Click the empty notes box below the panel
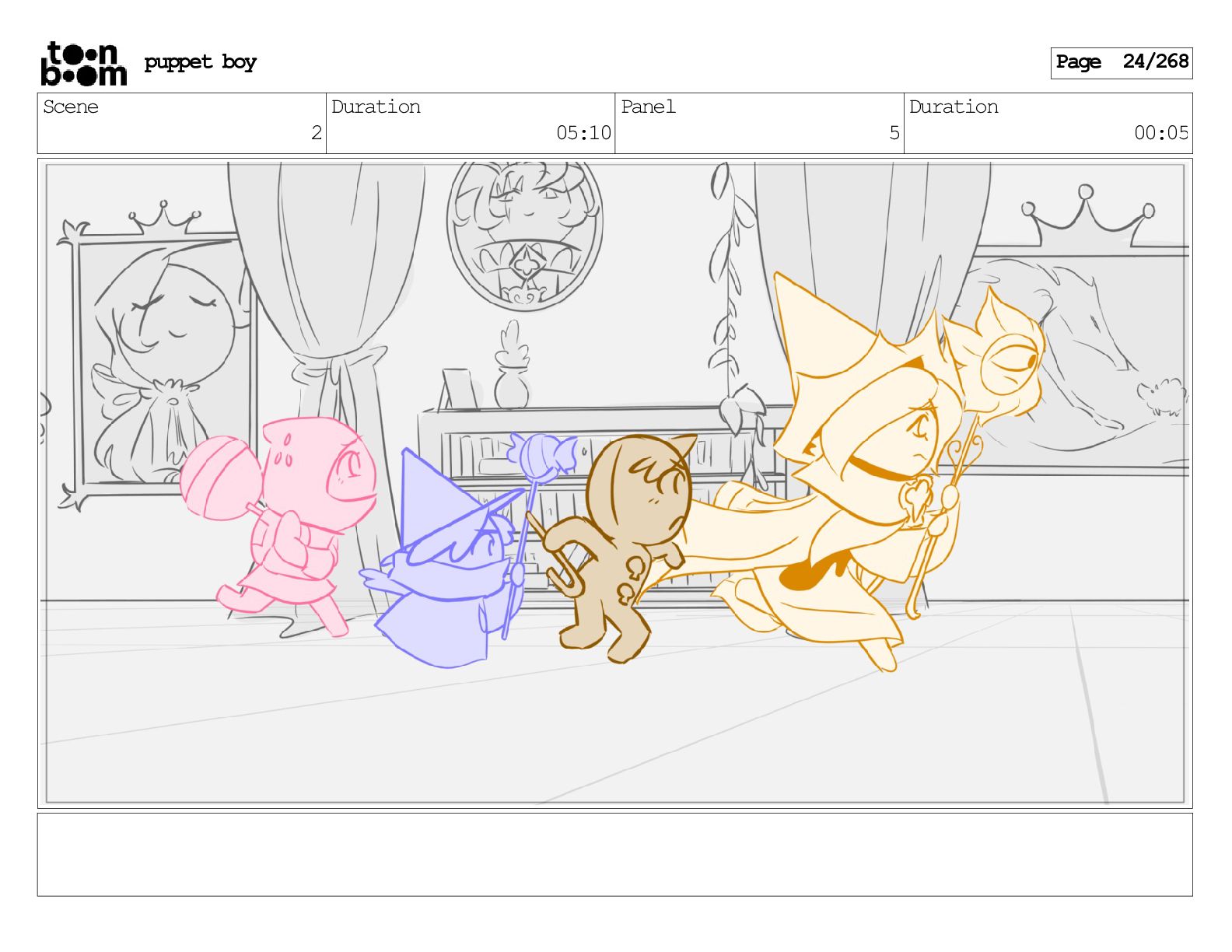This screenshot has height=952, width=1232. [614, 854]
